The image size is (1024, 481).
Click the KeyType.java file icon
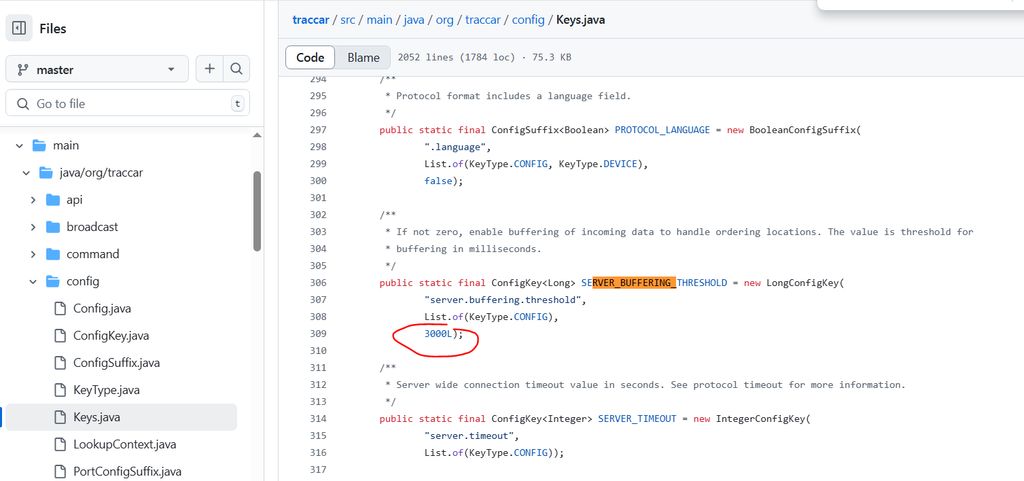[60, 390]
